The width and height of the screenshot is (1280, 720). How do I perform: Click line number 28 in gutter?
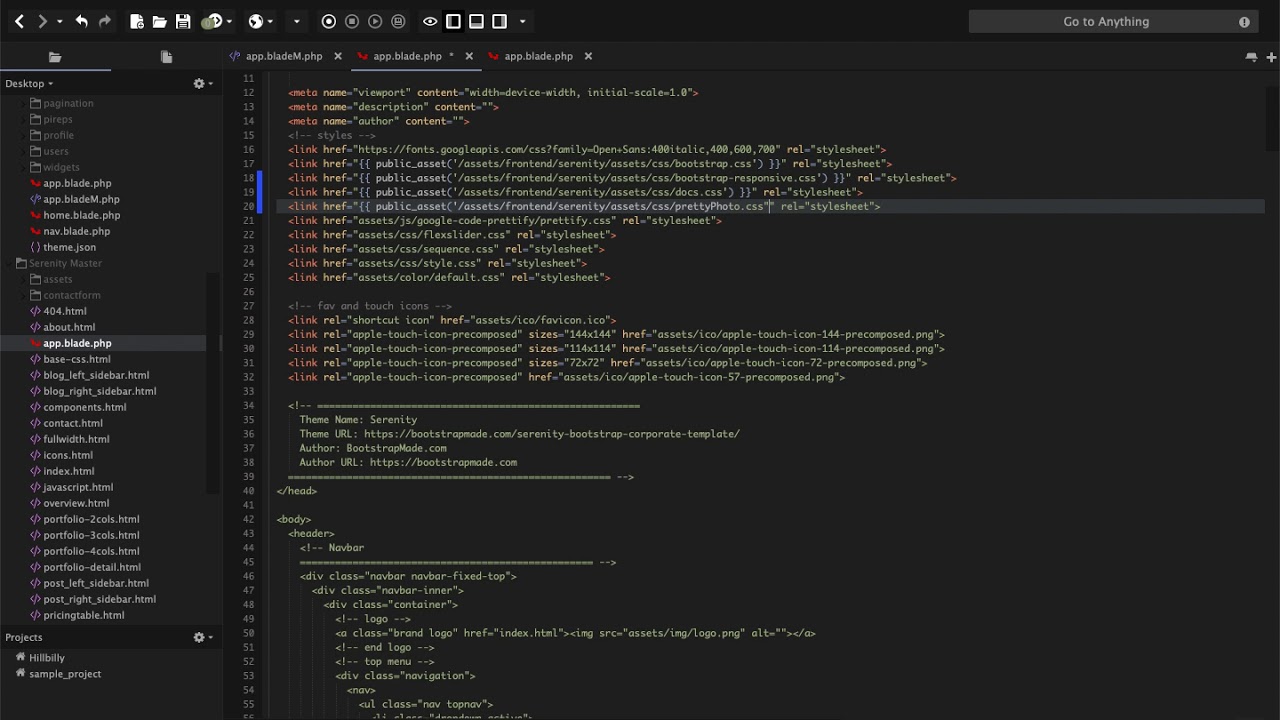(248, 320)
